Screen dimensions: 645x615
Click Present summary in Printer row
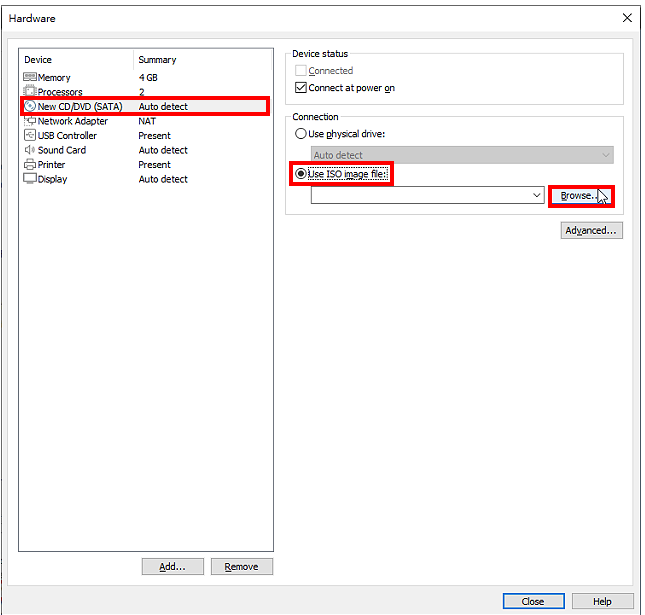[x=154, y=165]
